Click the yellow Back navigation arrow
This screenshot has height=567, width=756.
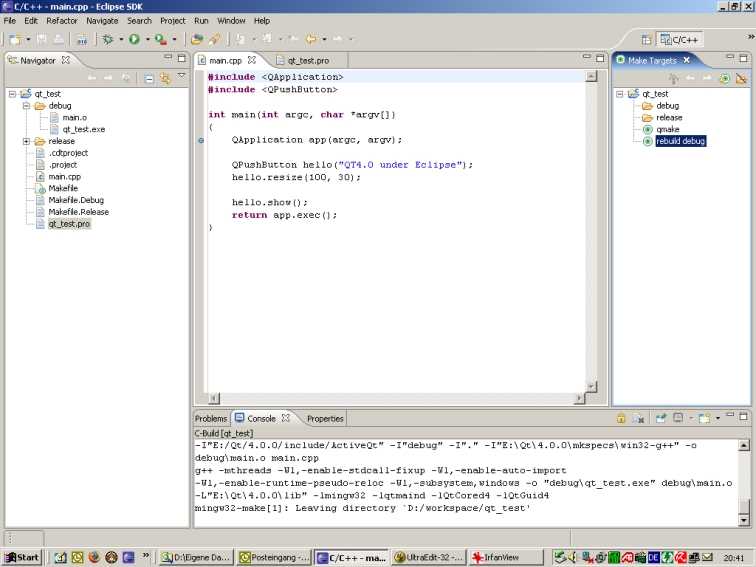(x=311, y=39)
